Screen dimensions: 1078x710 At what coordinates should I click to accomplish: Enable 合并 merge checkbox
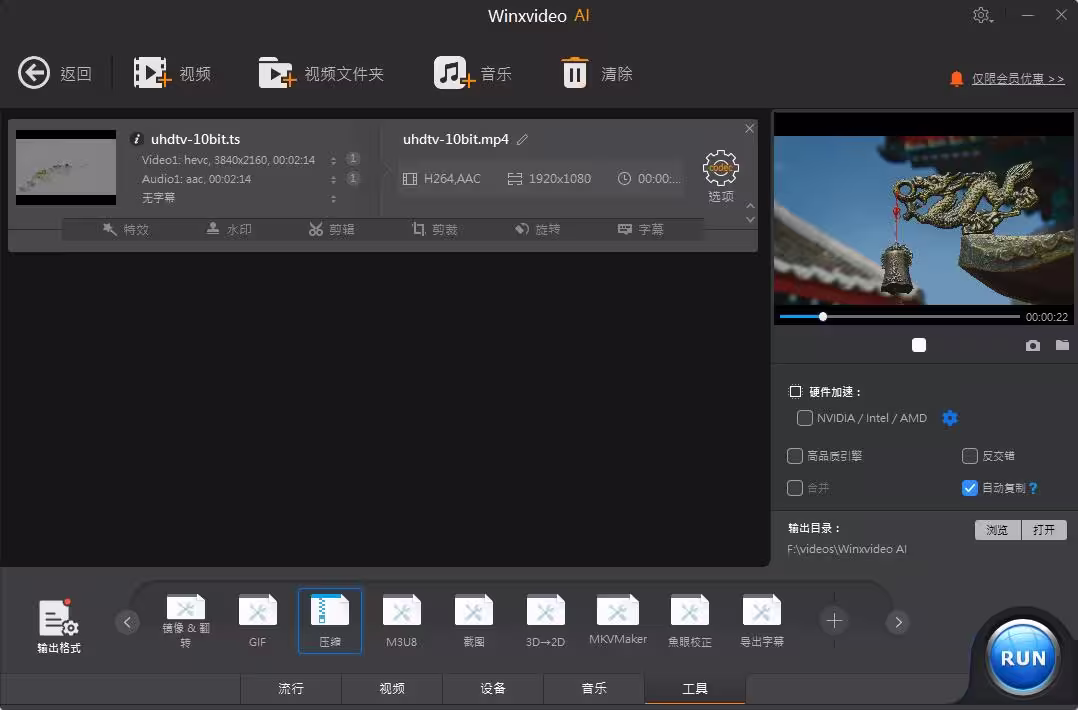[x=795, y=488]
